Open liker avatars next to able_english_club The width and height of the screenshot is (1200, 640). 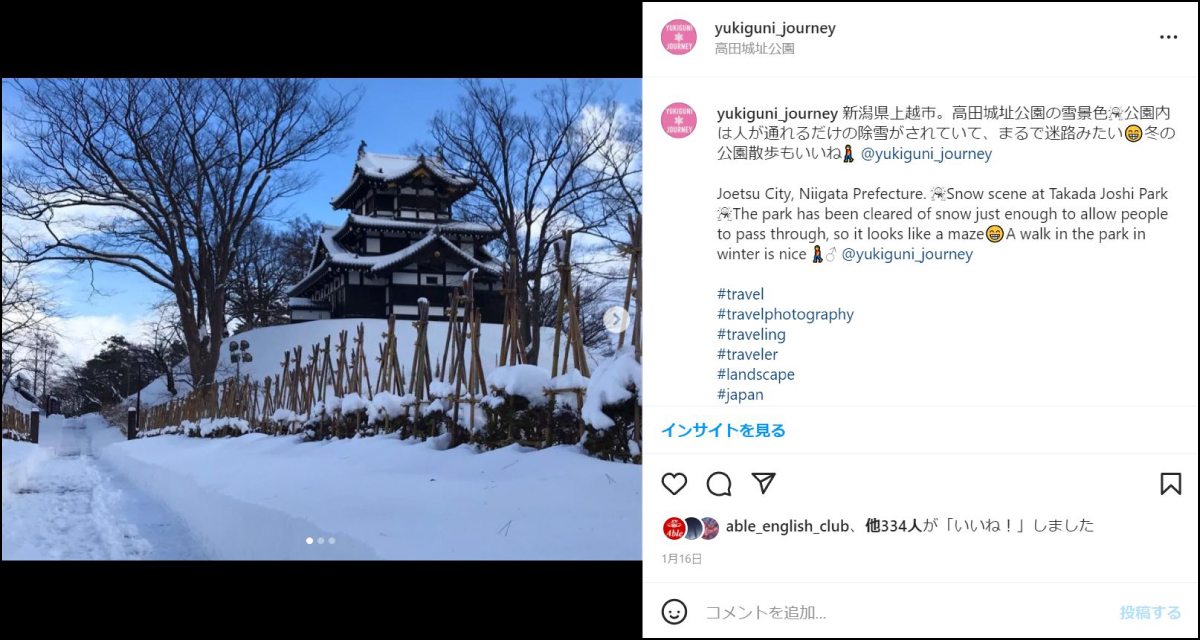tap(690, 527)
